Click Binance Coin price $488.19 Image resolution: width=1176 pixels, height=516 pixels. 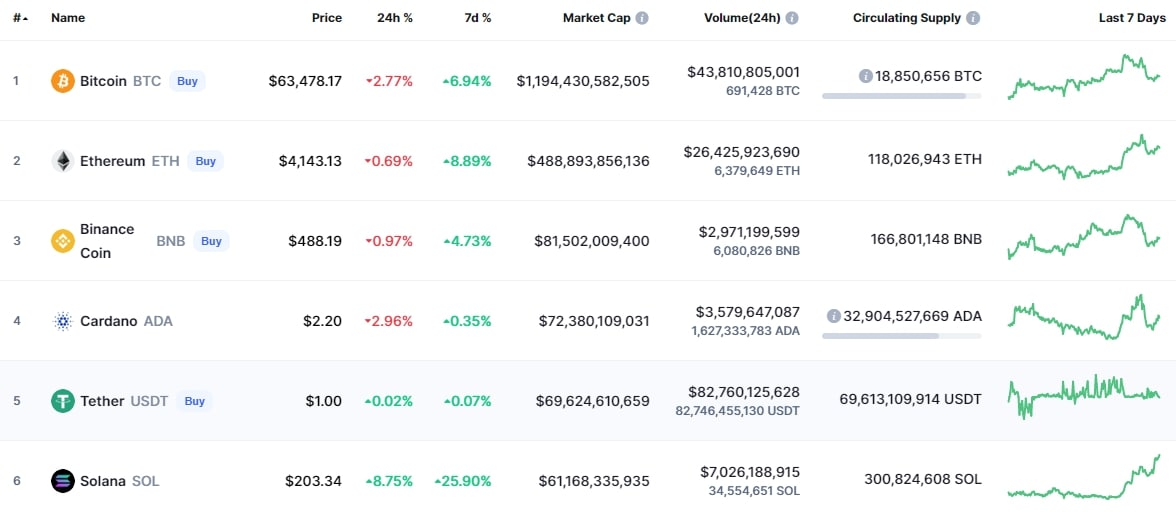tap(315, 241)
